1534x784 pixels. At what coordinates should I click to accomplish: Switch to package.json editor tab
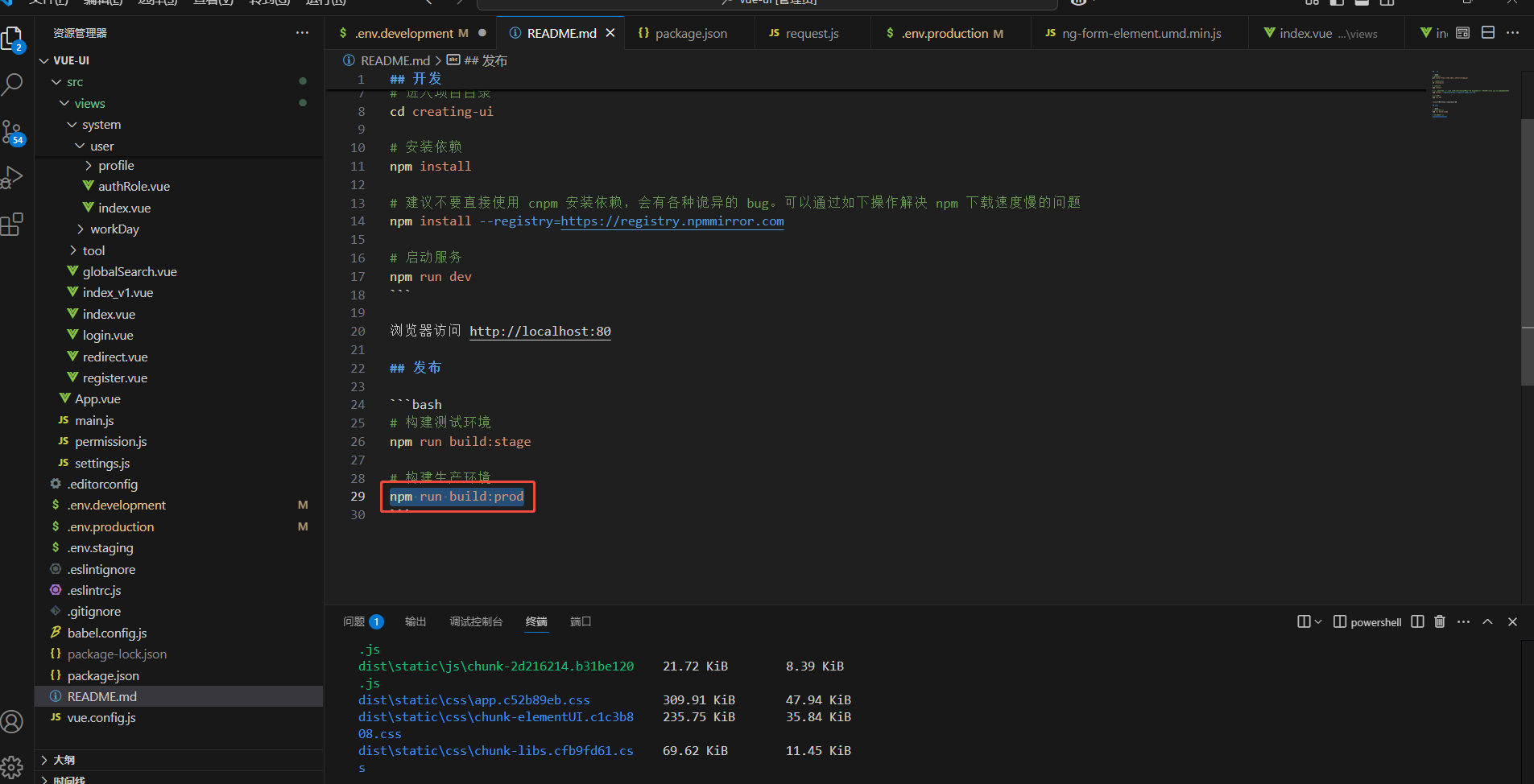tap(690, 33)
